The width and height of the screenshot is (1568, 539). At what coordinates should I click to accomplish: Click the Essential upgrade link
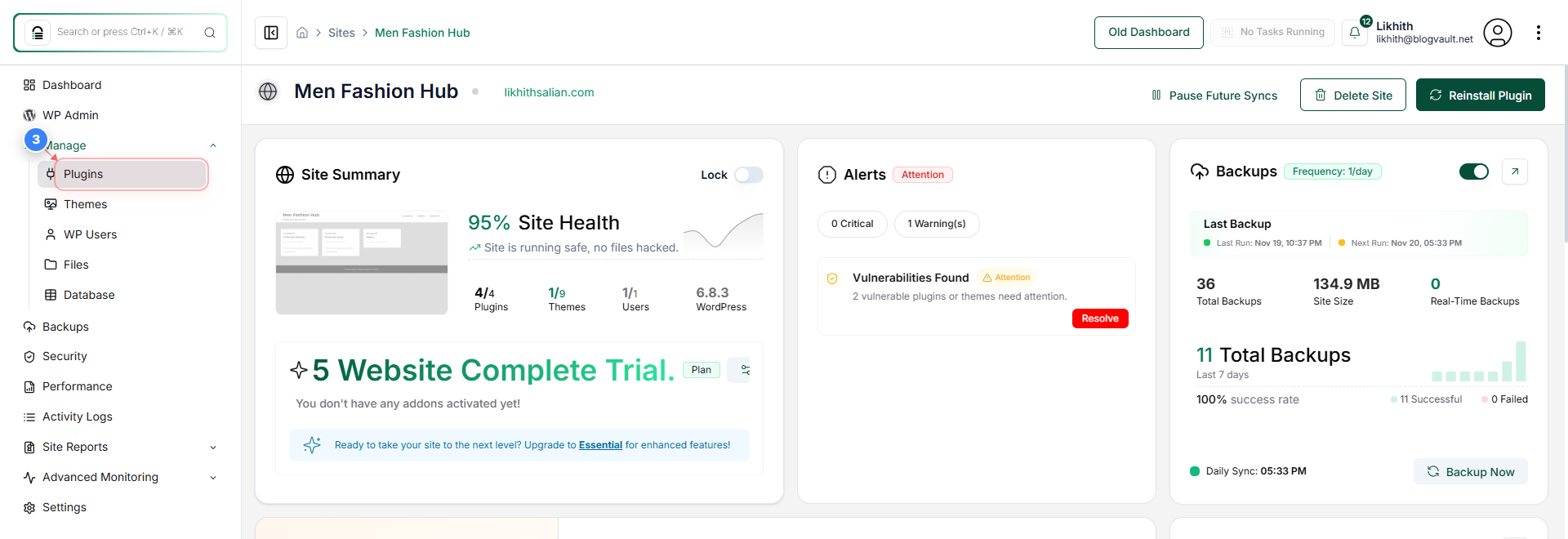tap(600, 445)
